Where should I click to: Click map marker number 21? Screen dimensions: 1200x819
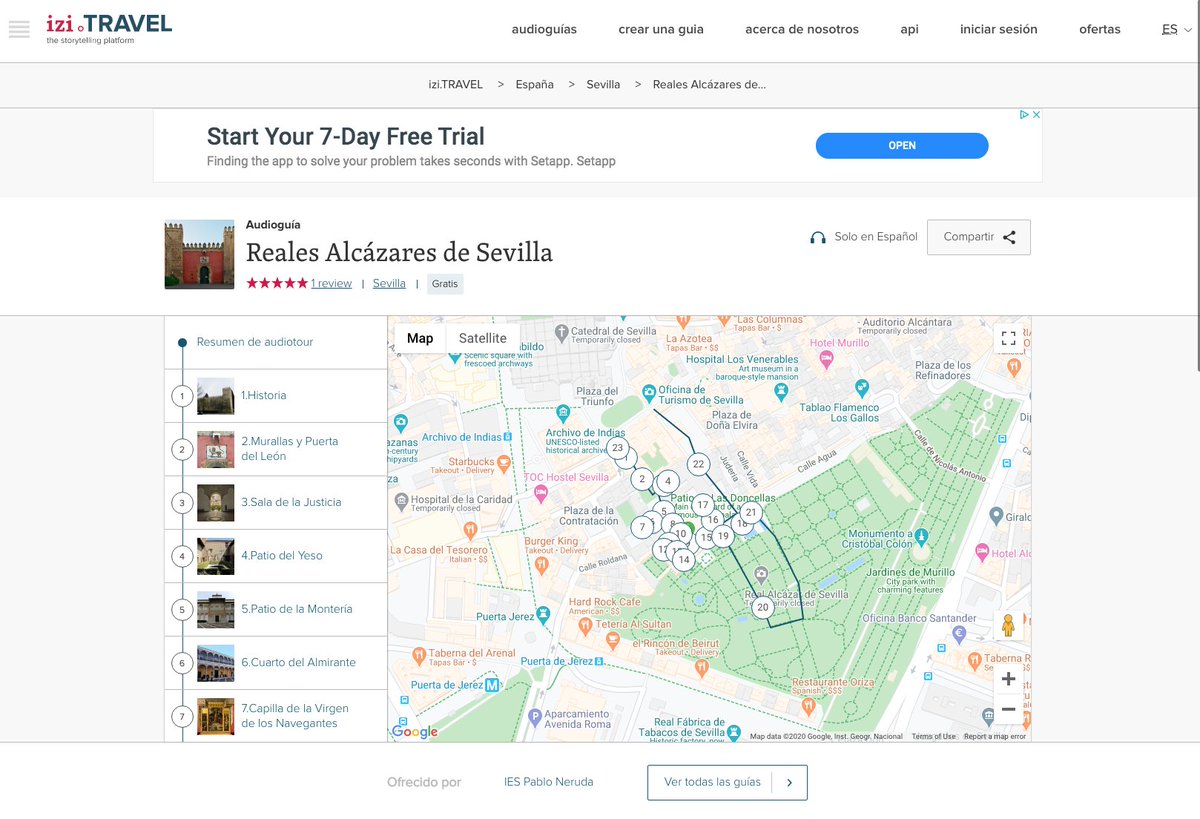point(752,512)
